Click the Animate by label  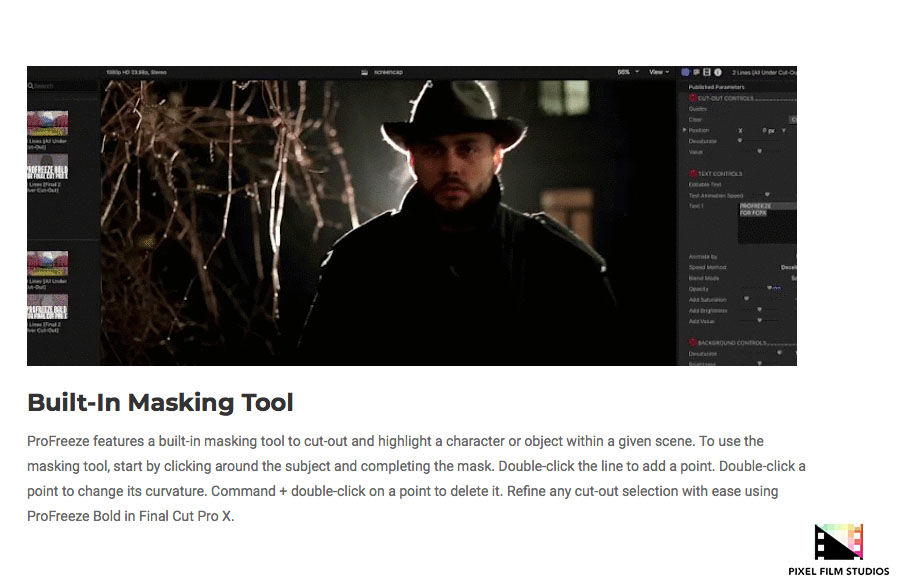point(703,256)
